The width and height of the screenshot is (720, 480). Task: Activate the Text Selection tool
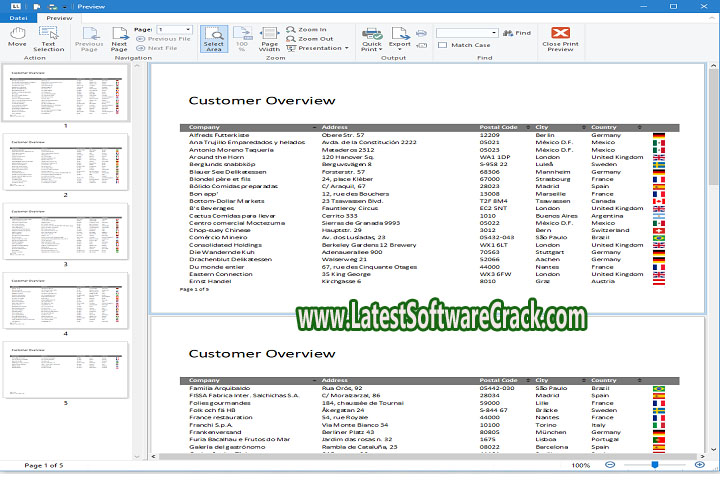click(x=47, y=38)
